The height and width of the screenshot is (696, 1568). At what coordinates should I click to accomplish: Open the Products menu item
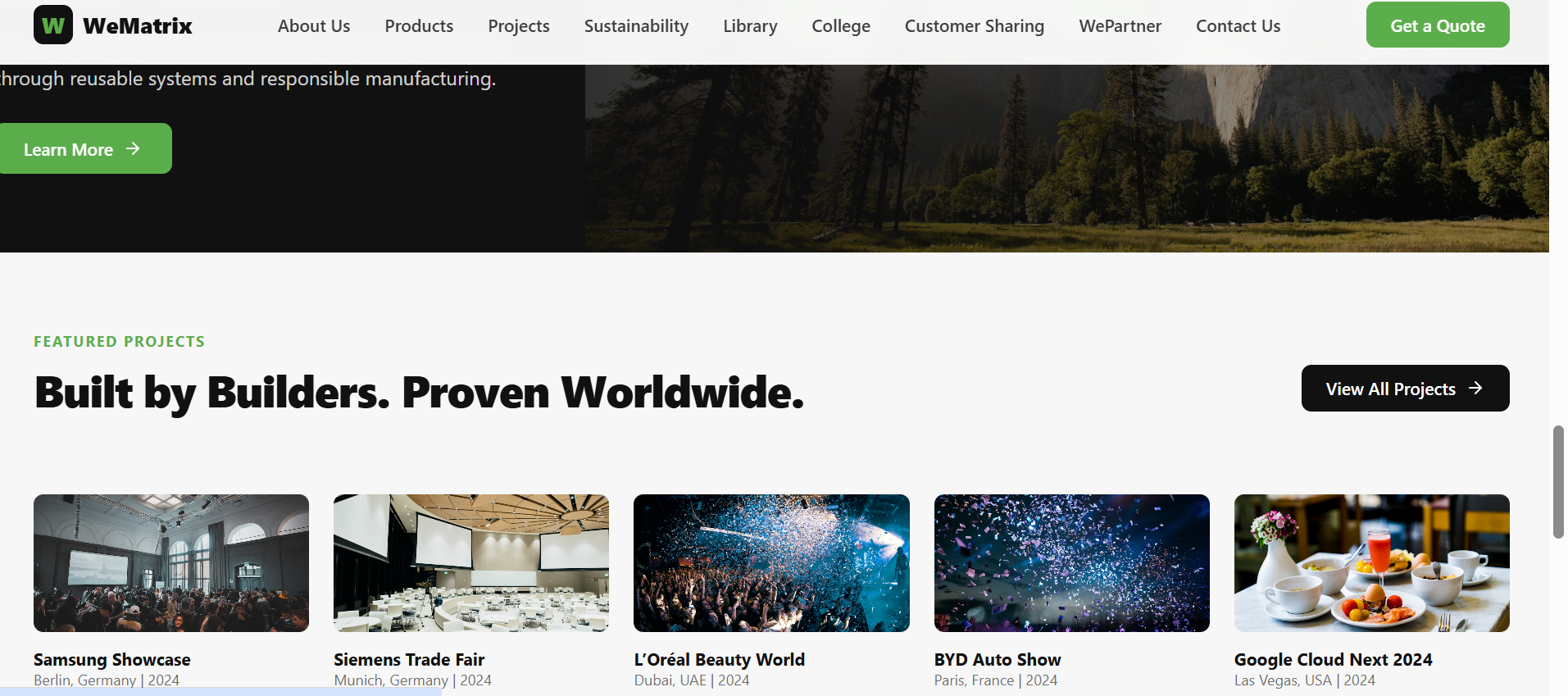pyautogui.click(x=419, y=26)
